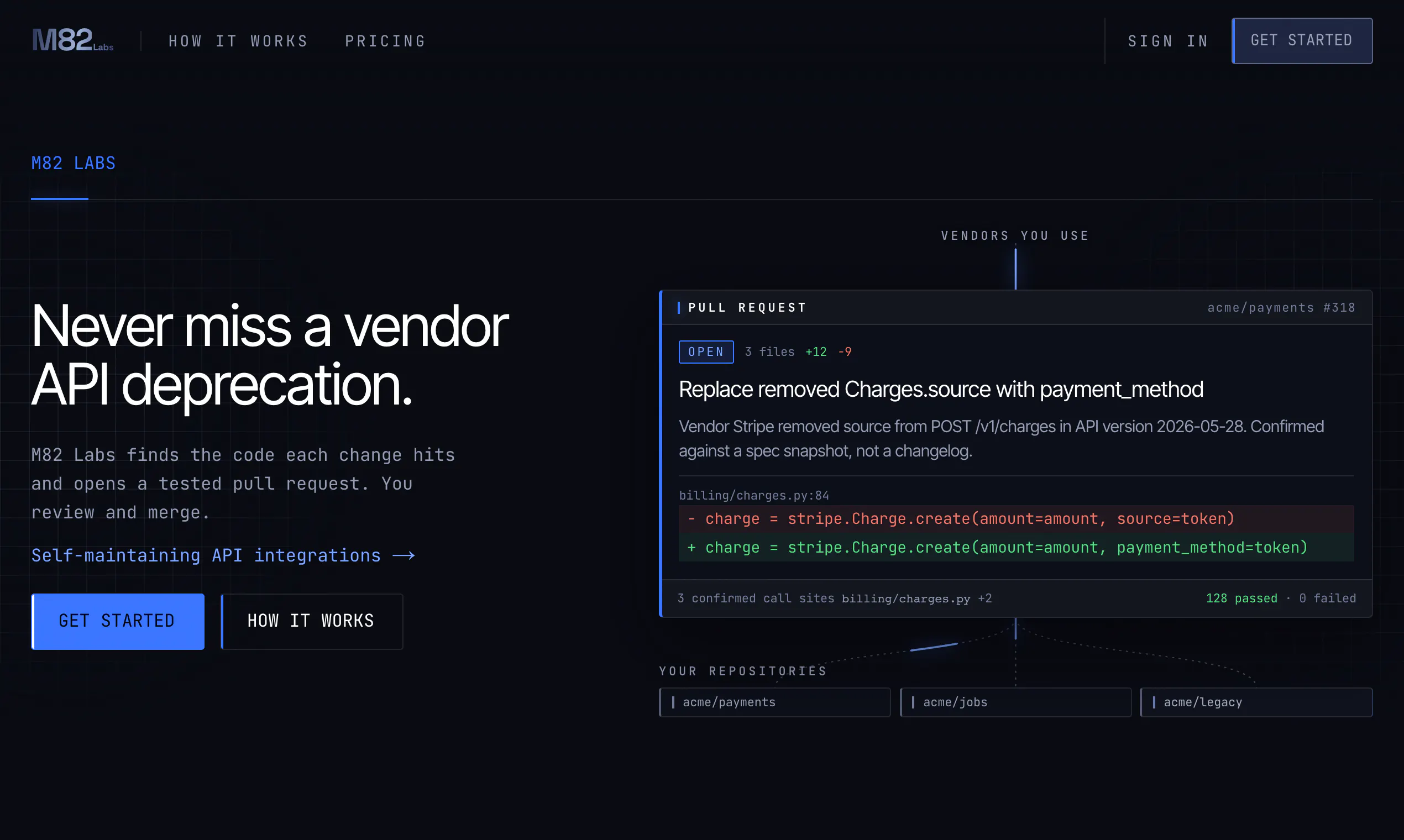Click Get Started in the header

coord(1302,41)
